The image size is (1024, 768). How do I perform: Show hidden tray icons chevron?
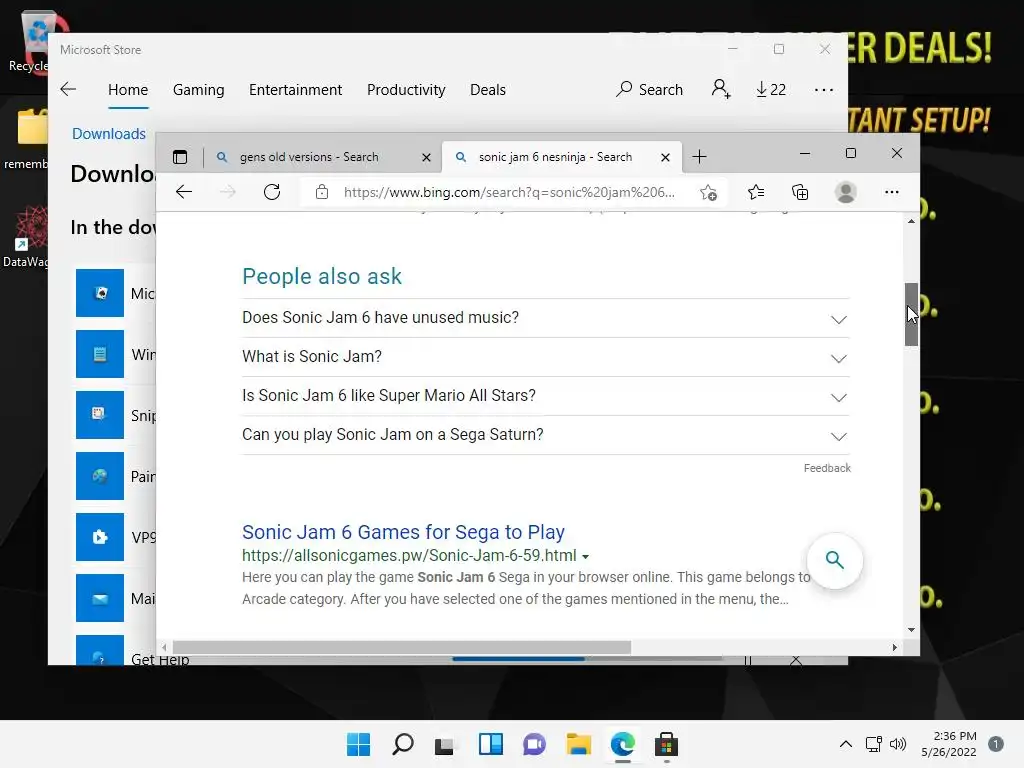tap(846, 744)
